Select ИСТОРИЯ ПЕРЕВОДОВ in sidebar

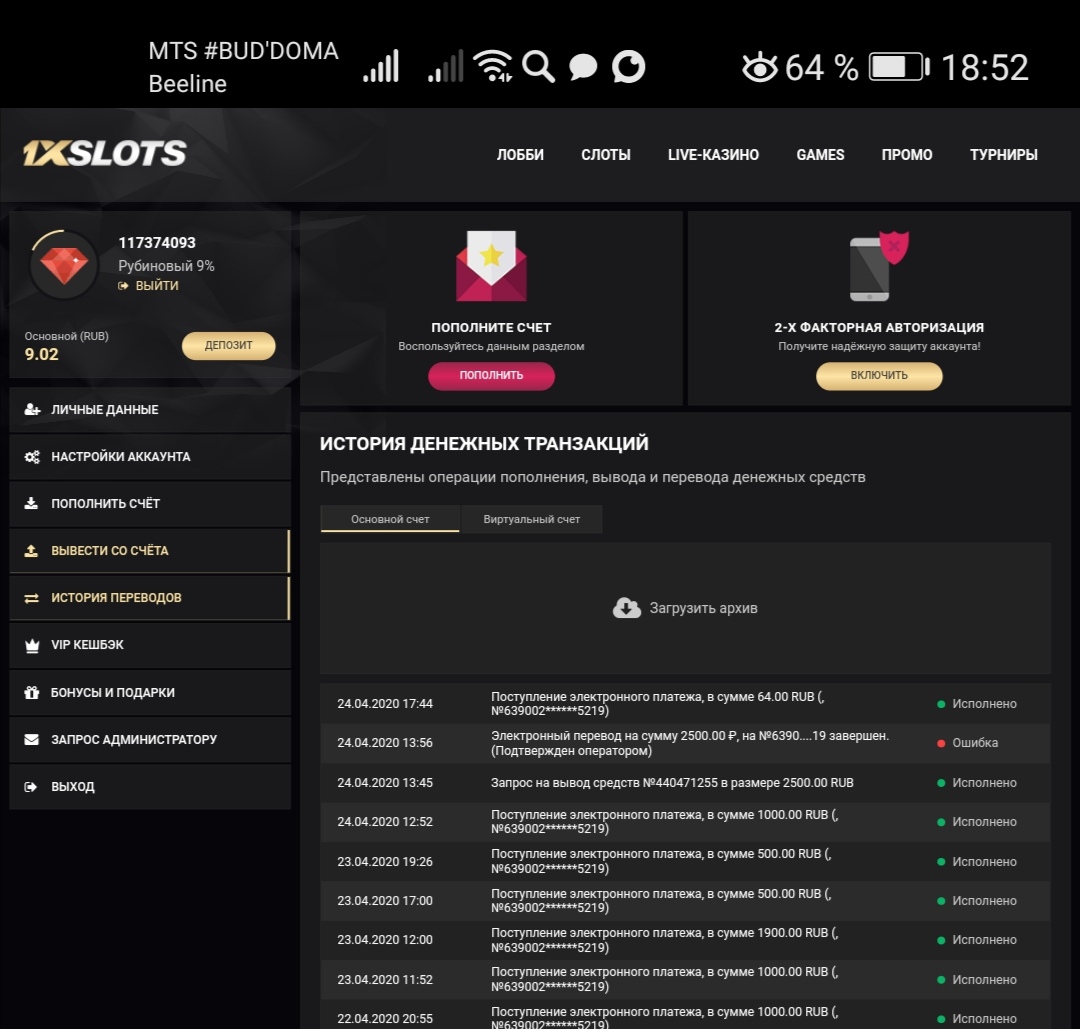point(150,598)
